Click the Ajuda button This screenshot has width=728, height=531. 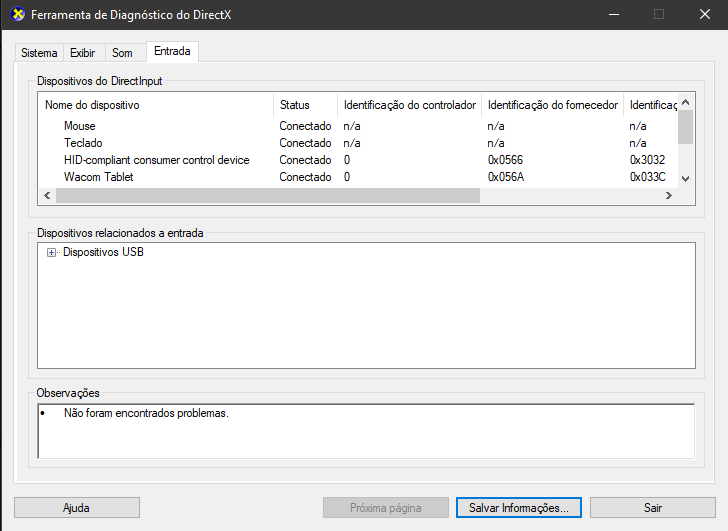pos(77,508)
